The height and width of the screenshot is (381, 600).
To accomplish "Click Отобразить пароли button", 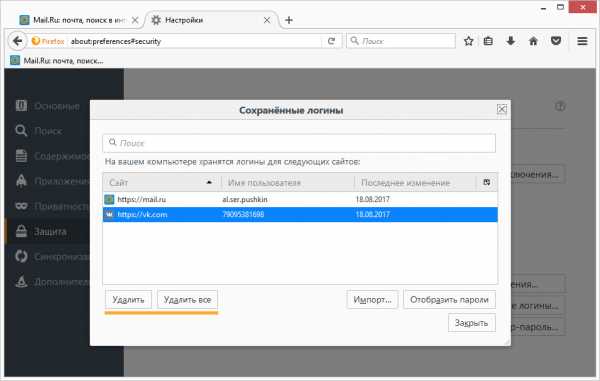I will pyautogui.click(x=449, y=300).
